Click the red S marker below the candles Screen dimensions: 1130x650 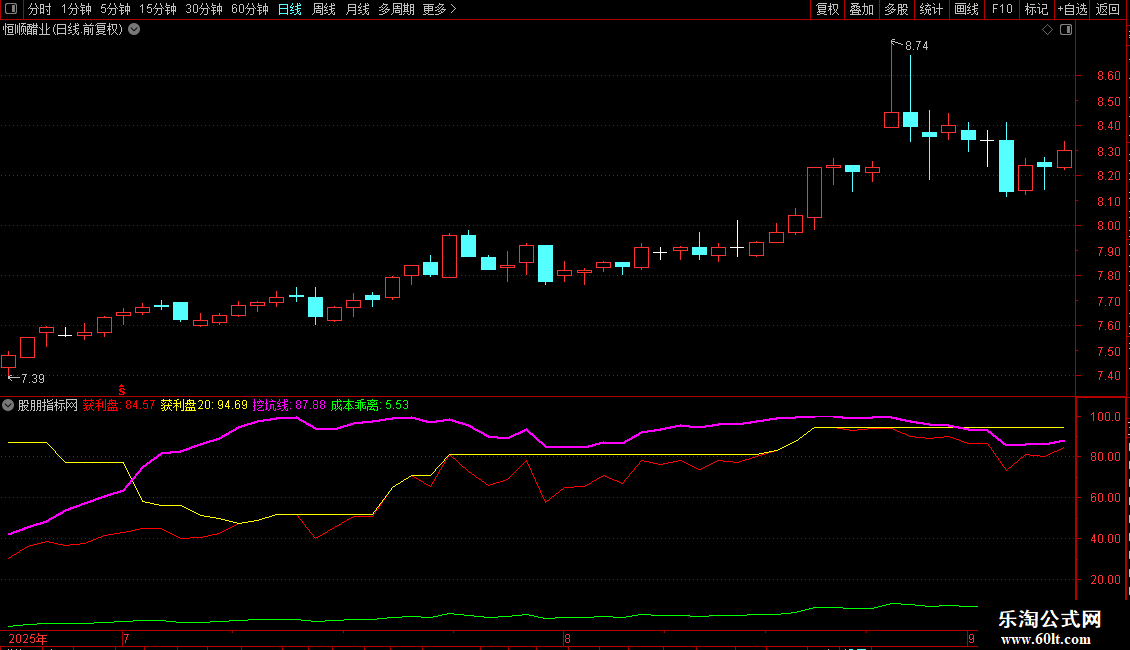click(122, 390)
